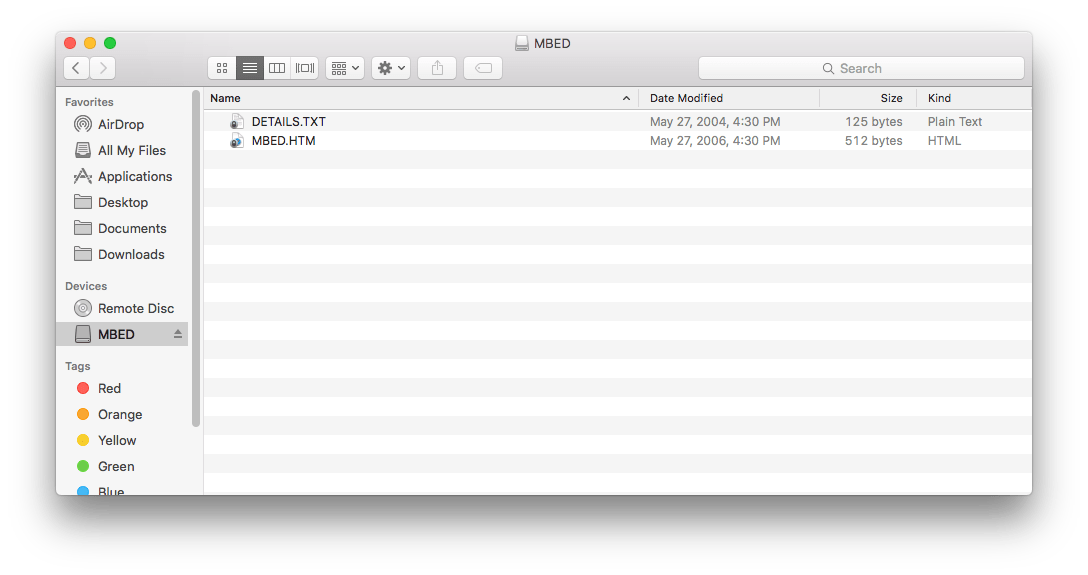Switch to column view
The width and height of the screenshot is (1088, 575).
(277, 68)
